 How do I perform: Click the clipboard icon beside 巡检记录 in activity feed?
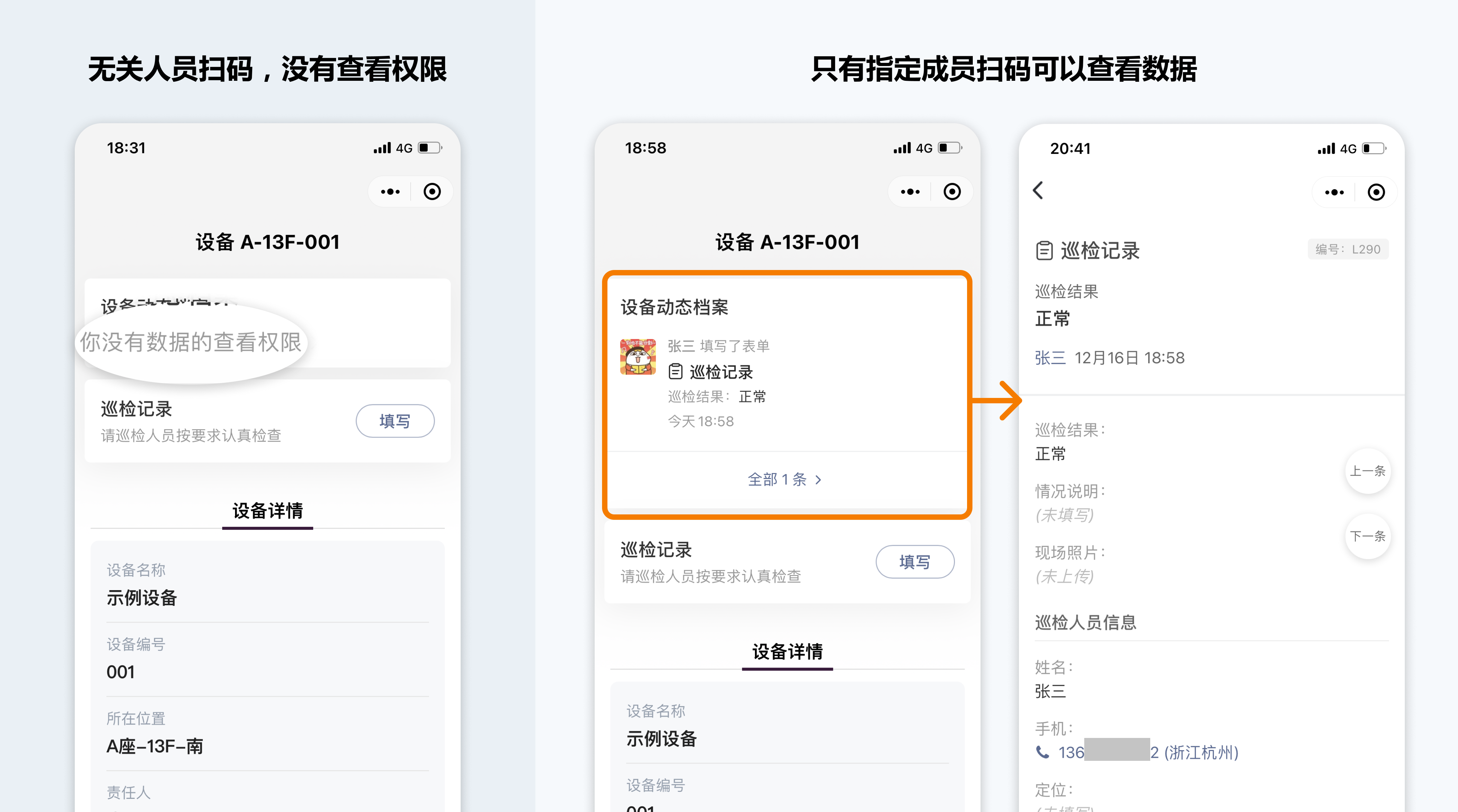[675, 372]
